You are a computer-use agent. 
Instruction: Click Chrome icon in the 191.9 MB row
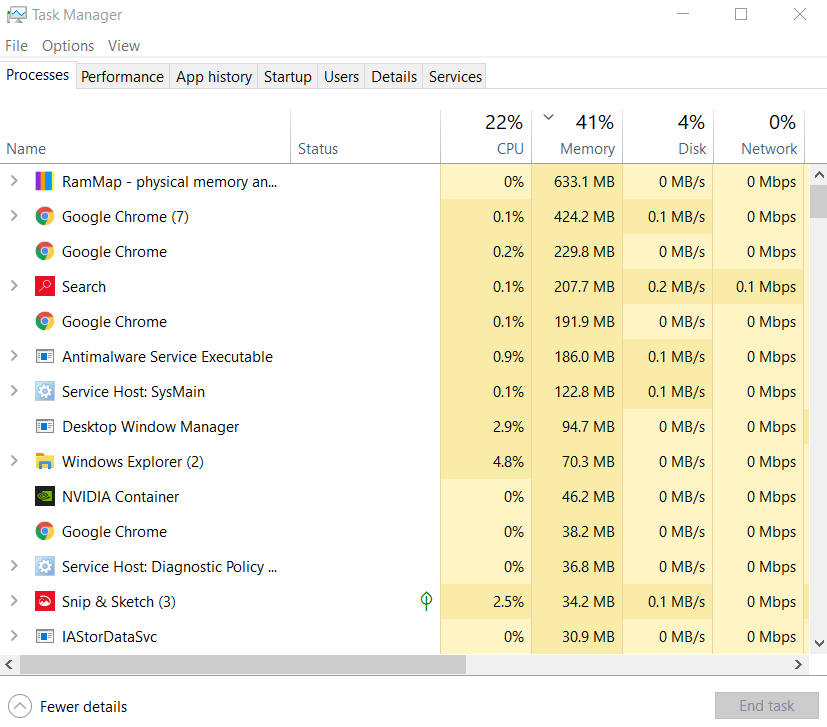44,321
